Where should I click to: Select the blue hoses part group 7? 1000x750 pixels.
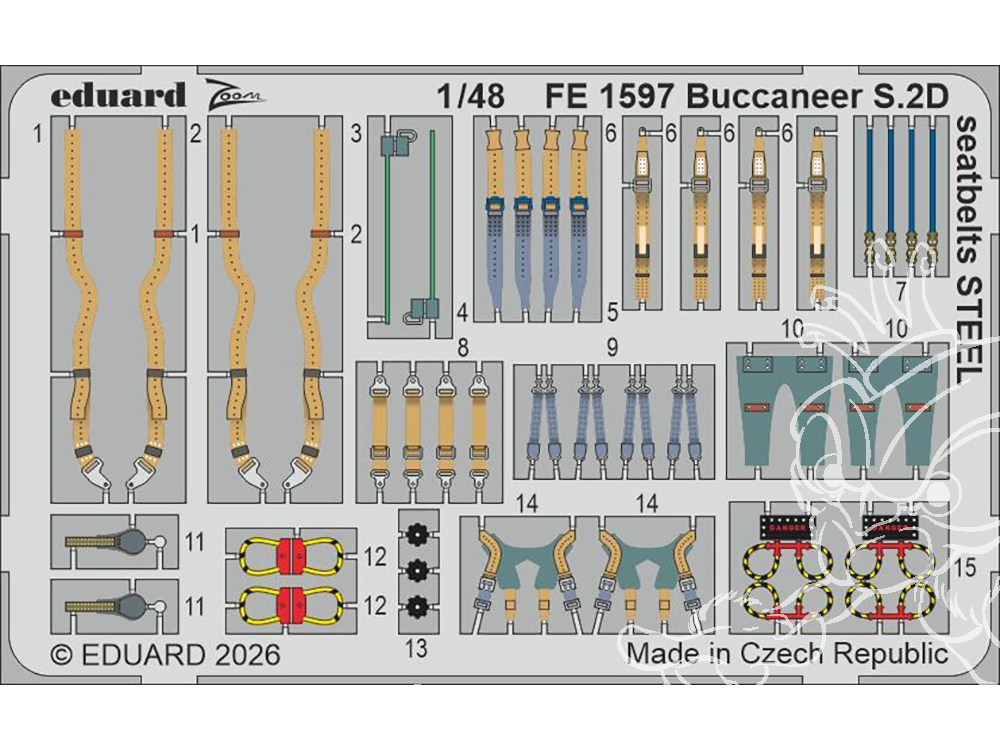pyautogui.click(x=901, y=196)
